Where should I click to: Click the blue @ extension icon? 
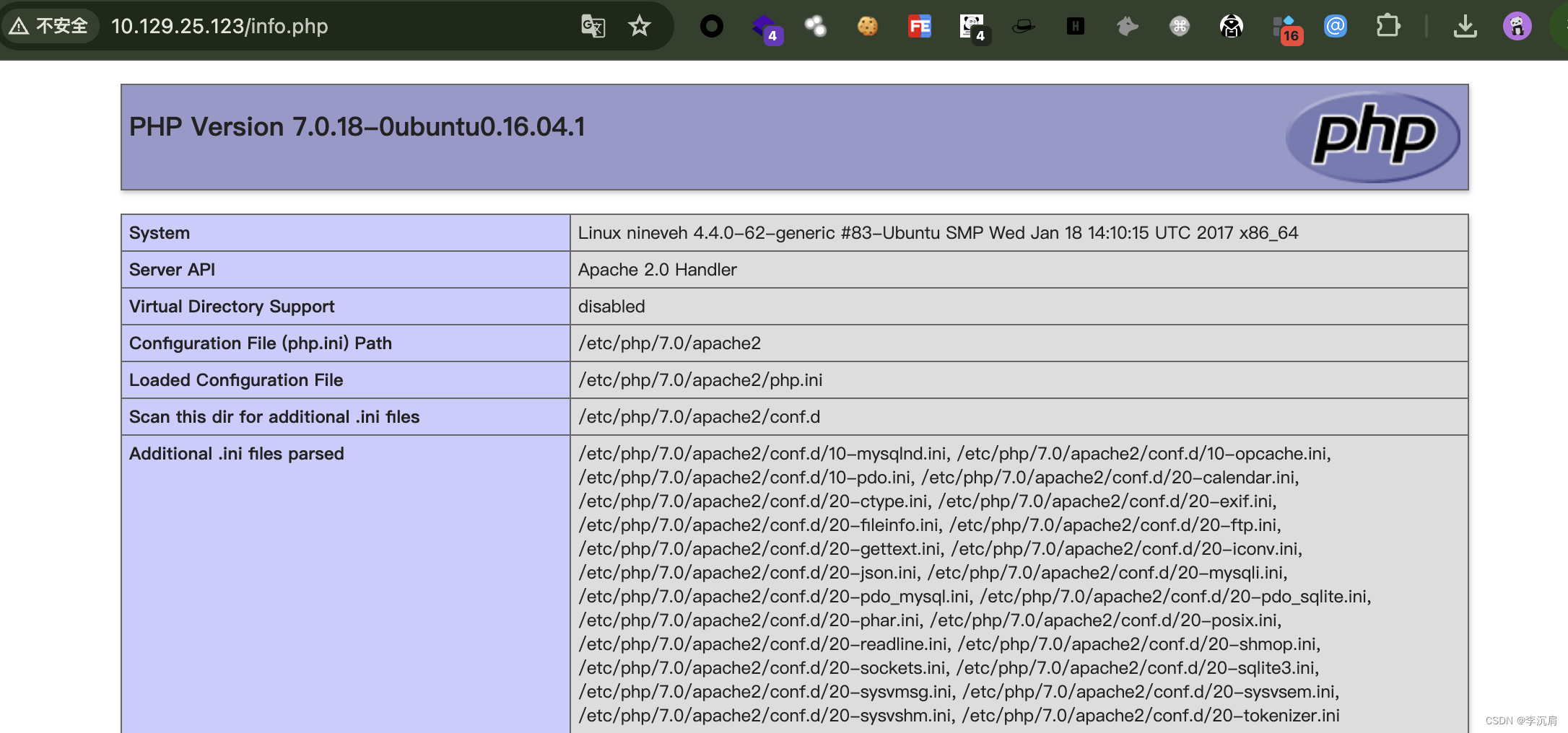pyautogui.click(x=1335, y=27)
